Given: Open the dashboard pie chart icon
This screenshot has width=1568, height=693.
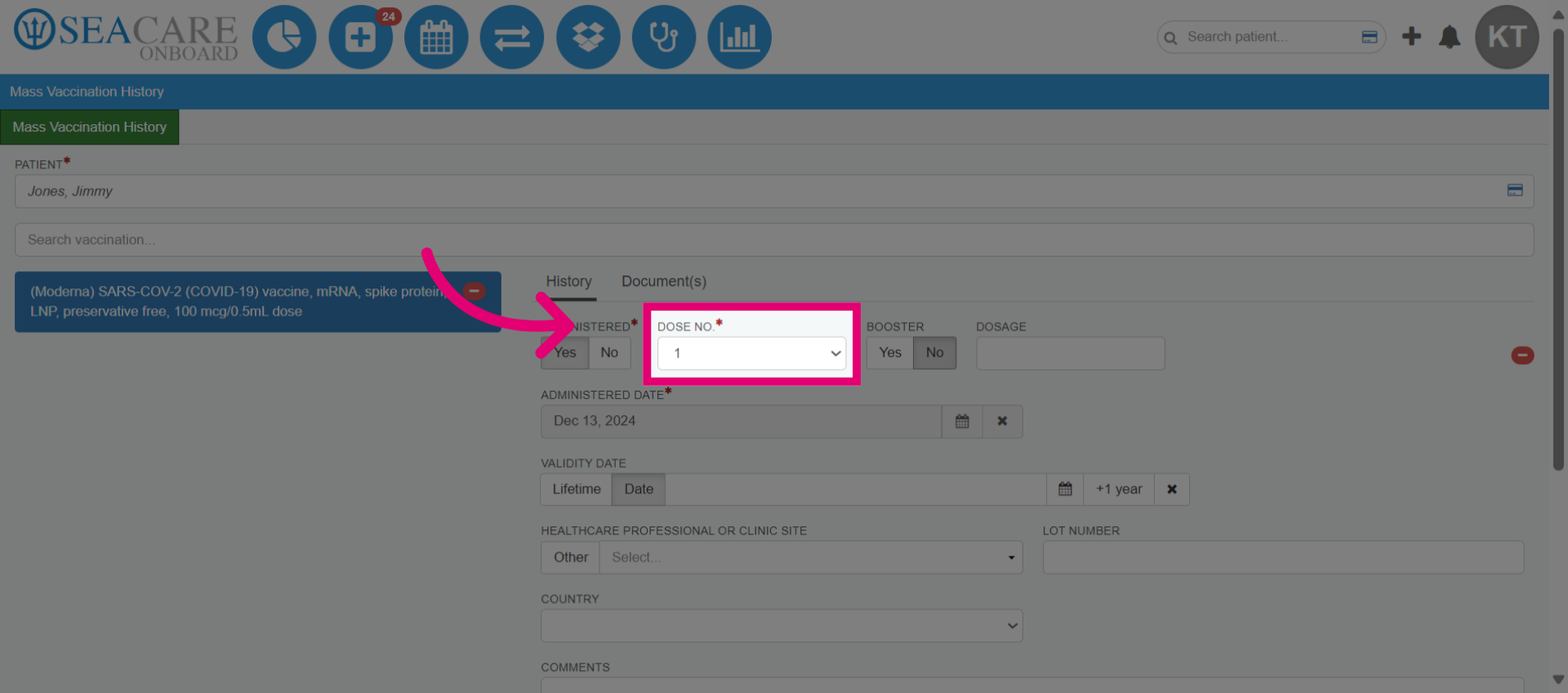Looking at the screenshot, I should click(284, 37).
